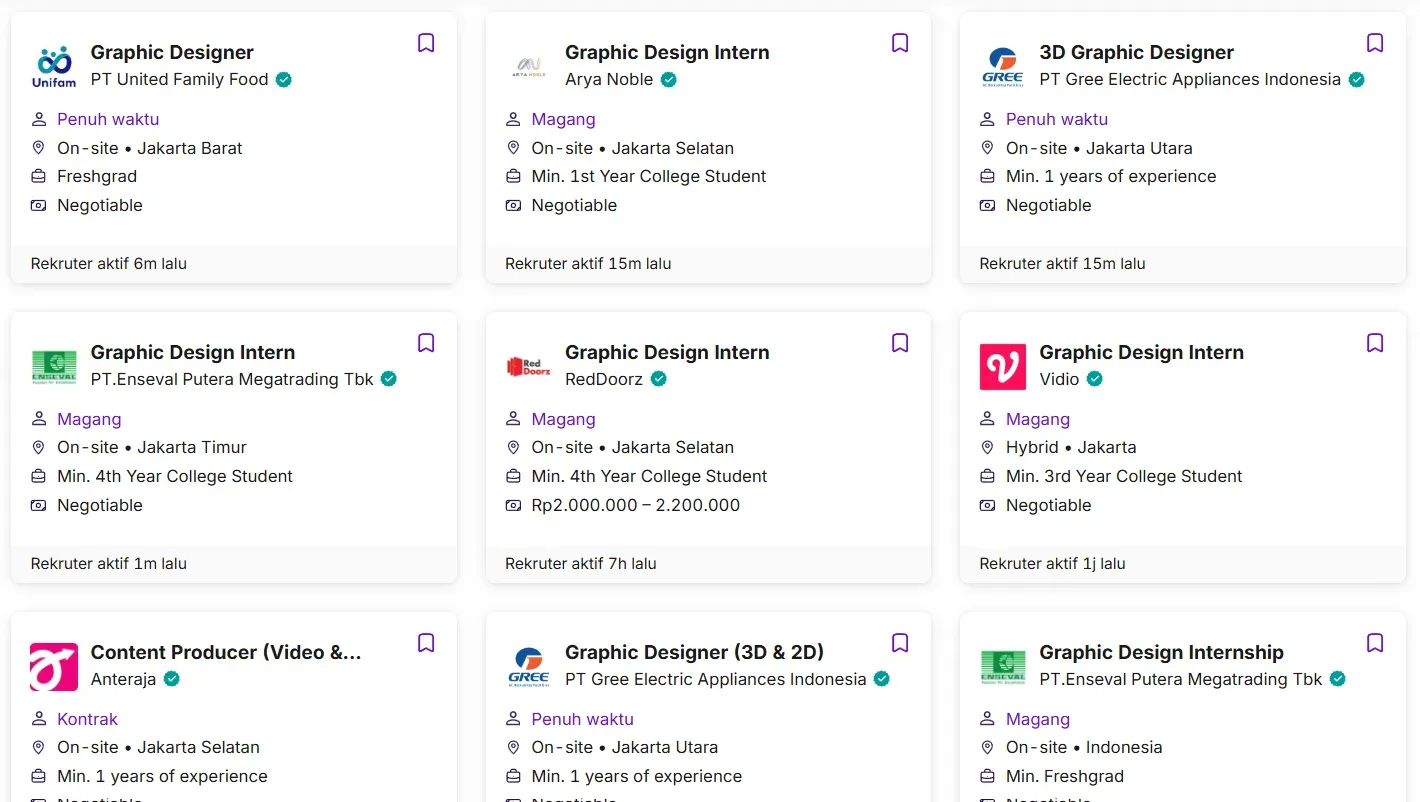Image resolution: width=1420 pixels, height=802 pixels.
Task: Click 'Min. 1st Year College Student' text
Action: 649,176
